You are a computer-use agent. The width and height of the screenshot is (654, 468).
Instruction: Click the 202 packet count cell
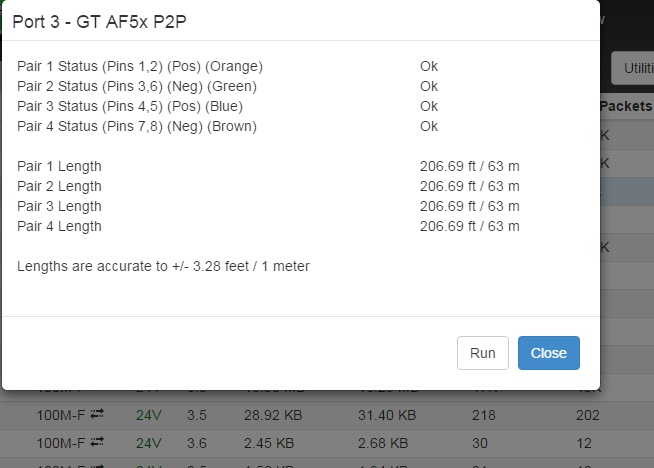pos(588,414)
